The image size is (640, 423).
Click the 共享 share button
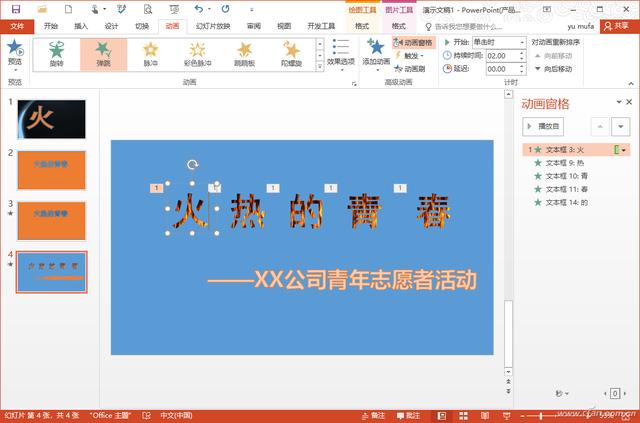coord(618,26)
